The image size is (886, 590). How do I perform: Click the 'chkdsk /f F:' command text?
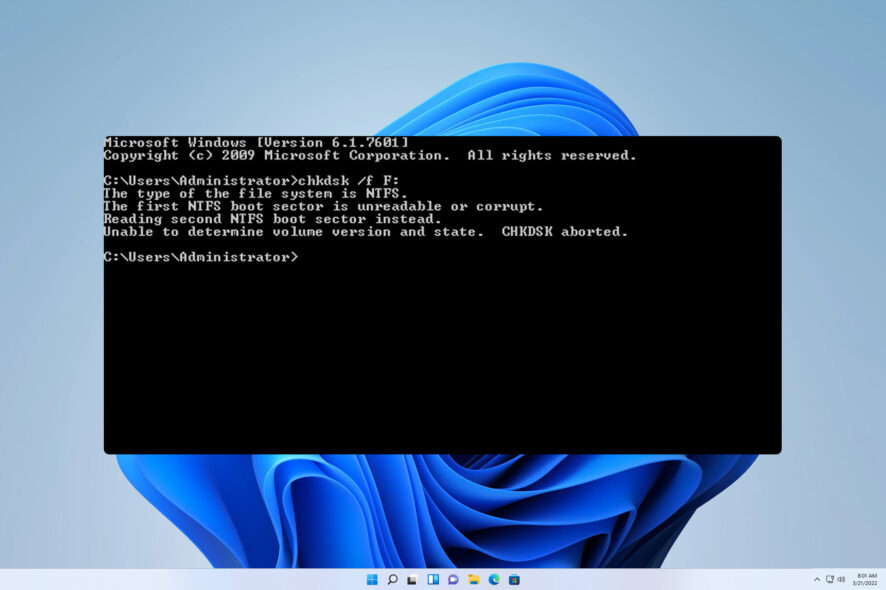pyautogui.click(x=349, y=181)
